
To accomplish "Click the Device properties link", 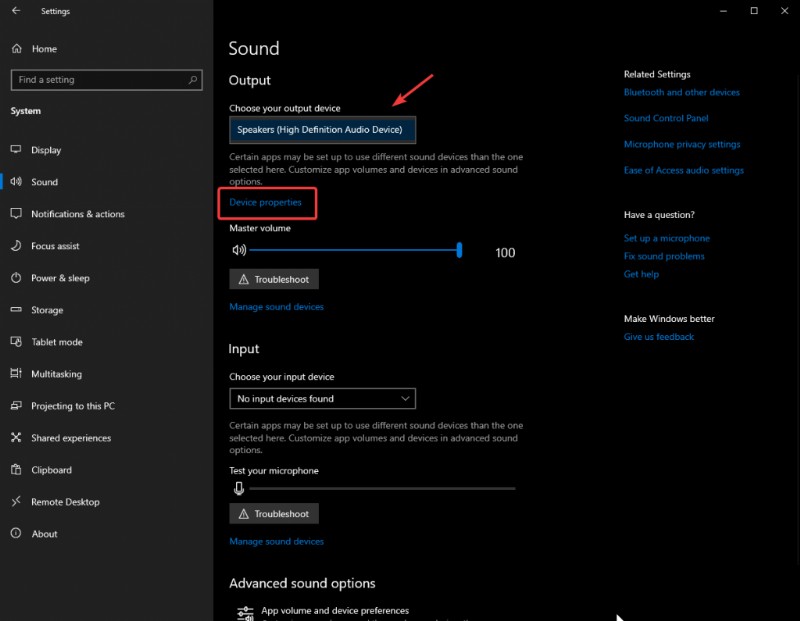I will click(x=267, y=203).
